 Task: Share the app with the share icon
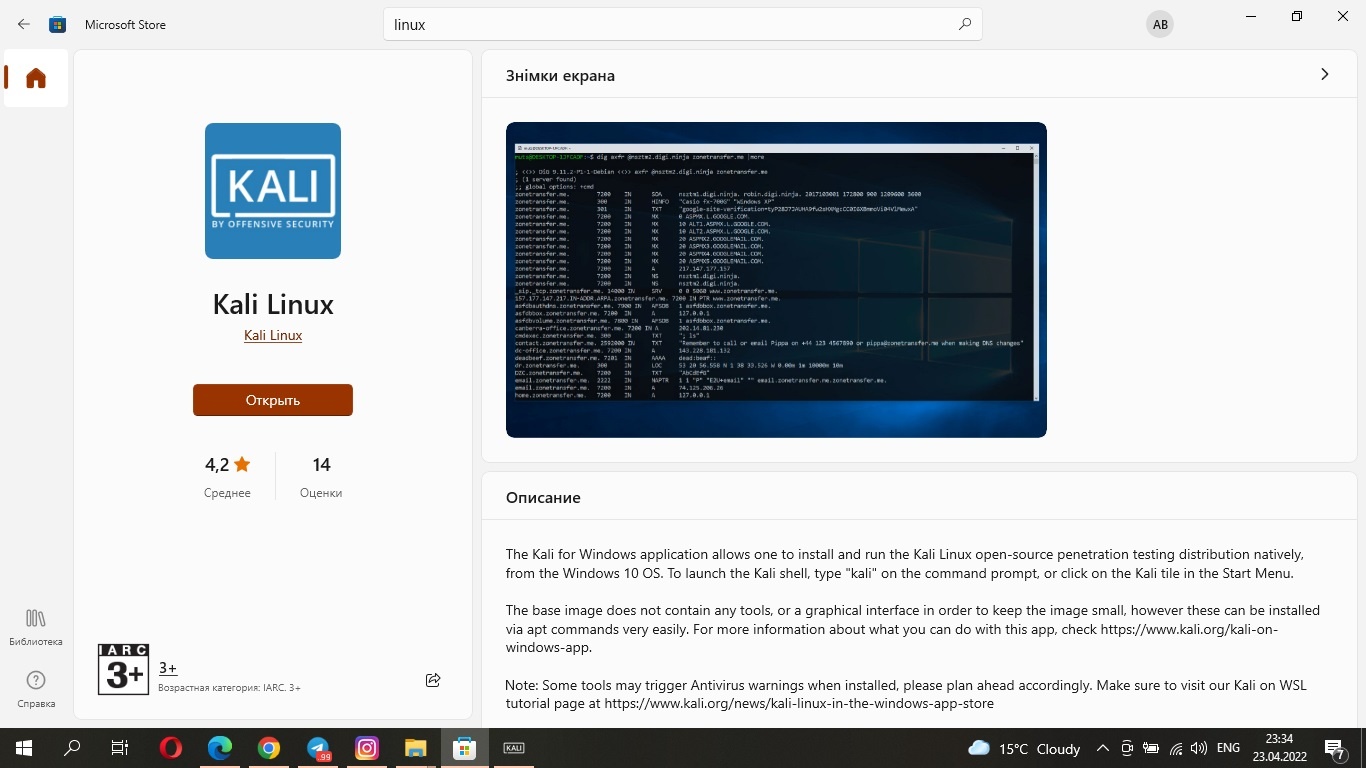click(433, 680)
